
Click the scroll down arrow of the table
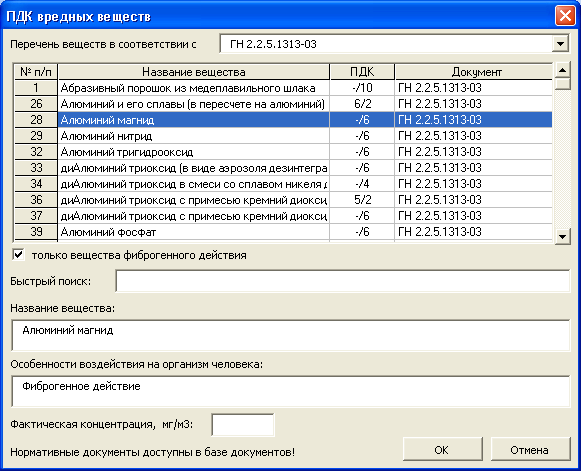click(562, 236)
